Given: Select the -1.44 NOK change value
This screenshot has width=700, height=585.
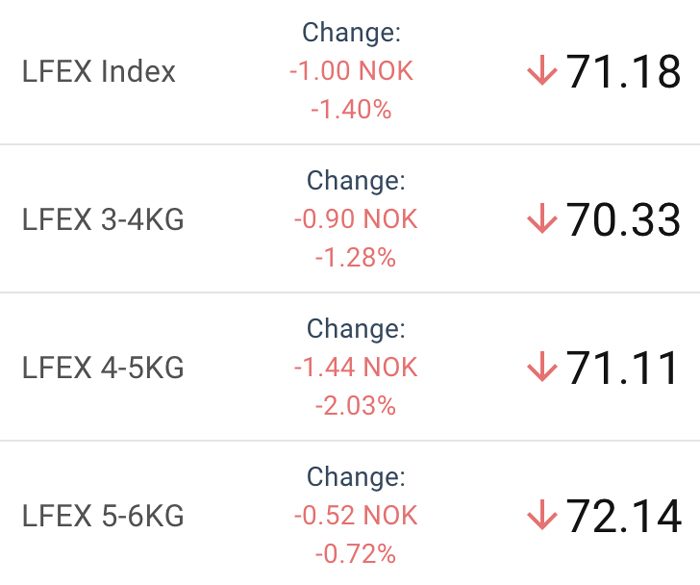Looking at the screenshot, I should (x=356, y=368).
